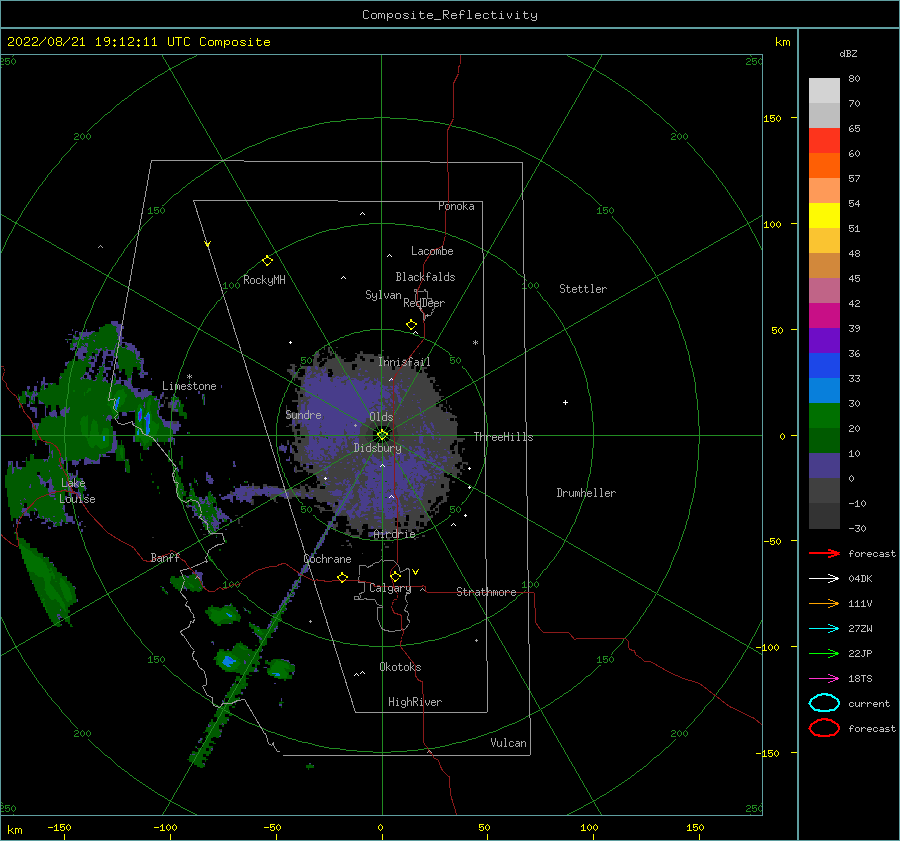The width and height of the screenshot is (900, 841).
Task: Click the HighRiver town label
Action: click(x=414, y=702)
